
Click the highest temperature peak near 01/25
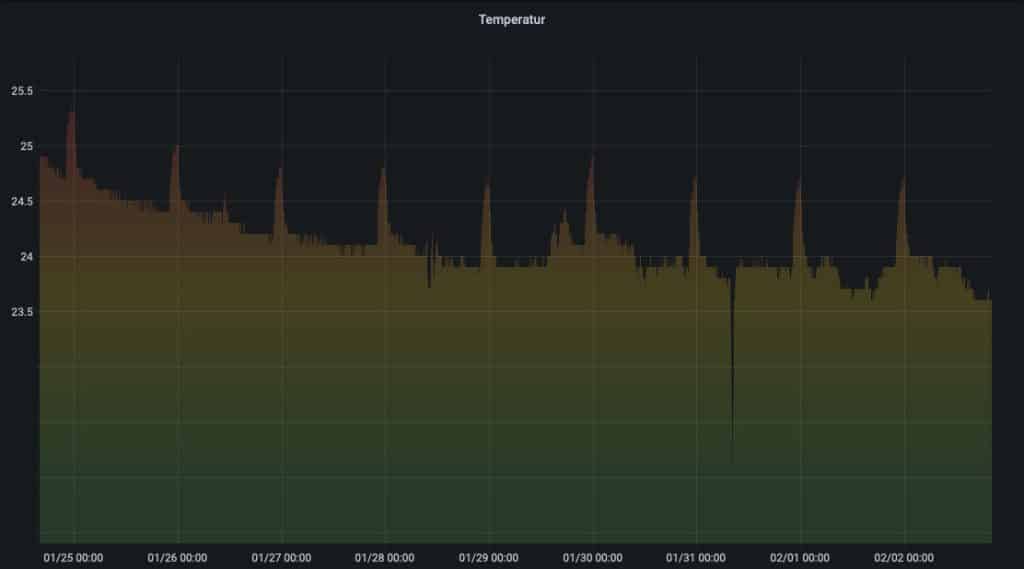[71, 115]
